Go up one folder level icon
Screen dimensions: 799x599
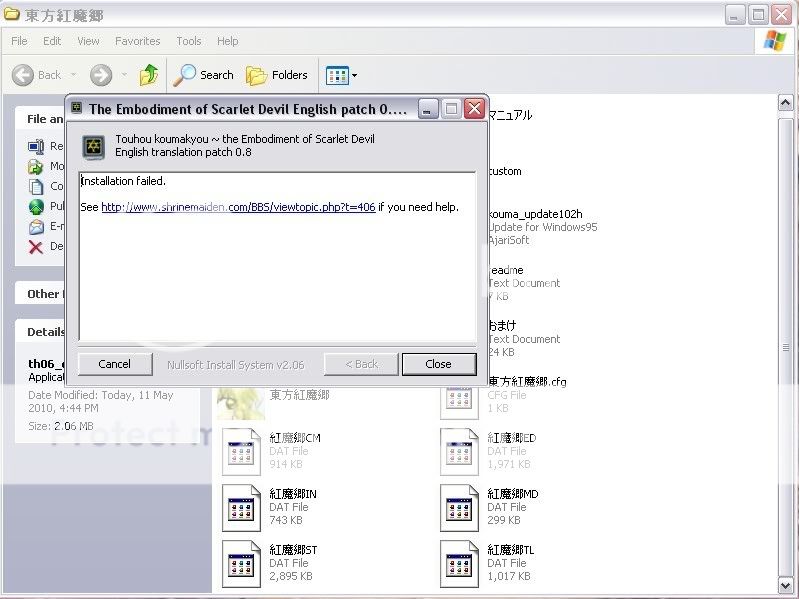click(x=149, y=75)
